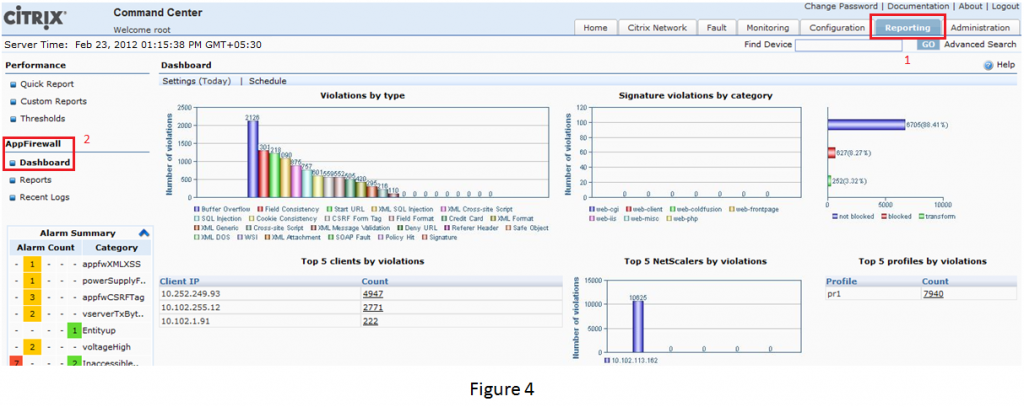Switch to the Monitoring tab
Image resolution: width=1024 pixels, height=407 pixels.
coord(767,28)
